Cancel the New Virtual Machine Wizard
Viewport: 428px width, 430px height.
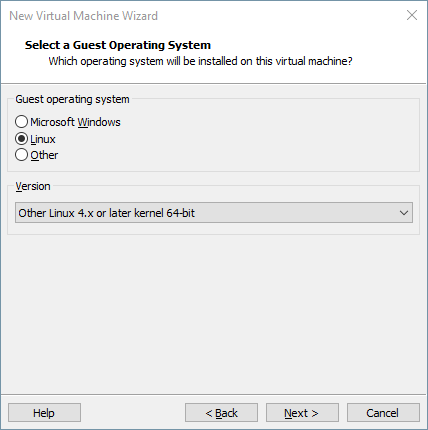click(383, 413)
